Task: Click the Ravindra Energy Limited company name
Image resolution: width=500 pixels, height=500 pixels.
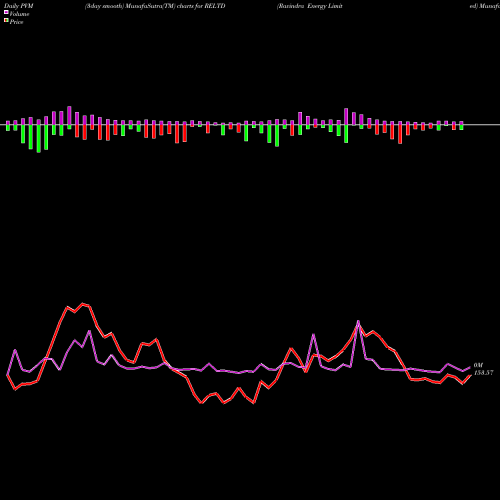Action: 310,6
